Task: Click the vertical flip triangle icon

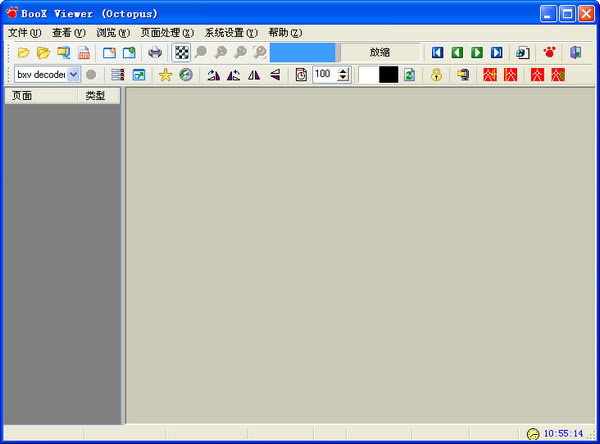Action: pos(275,75)
